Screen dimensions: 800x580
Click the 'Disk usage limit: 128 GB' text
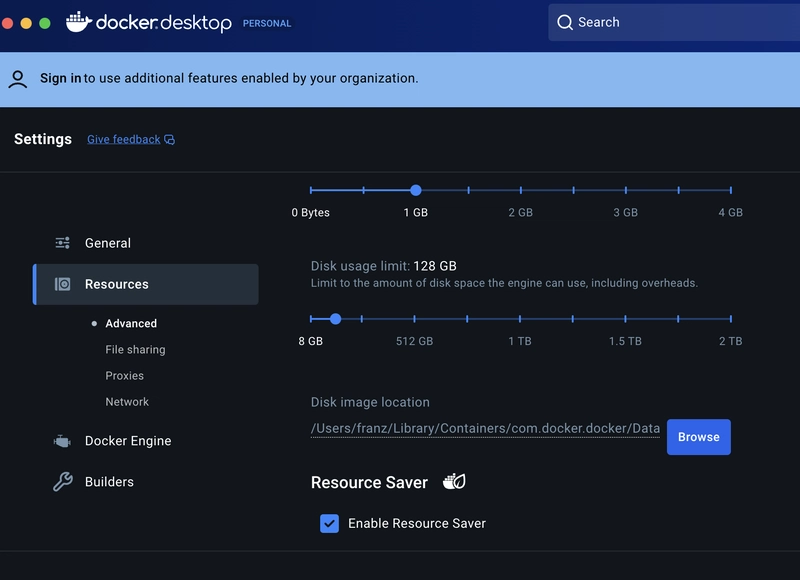point(384,266)
